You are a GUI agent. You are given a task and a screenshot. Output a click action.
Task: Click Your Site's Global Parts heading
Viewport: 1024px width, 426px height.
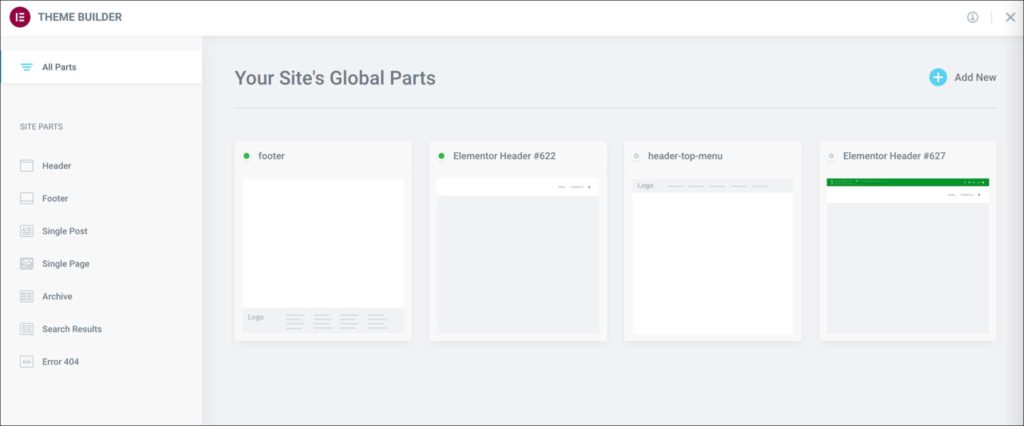point(335,78)
